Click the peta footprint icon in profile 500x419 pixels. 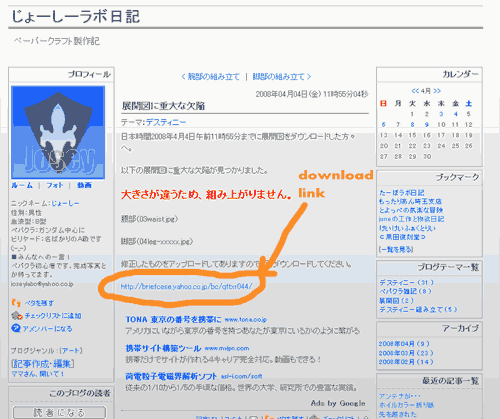(x=16, y=303)
